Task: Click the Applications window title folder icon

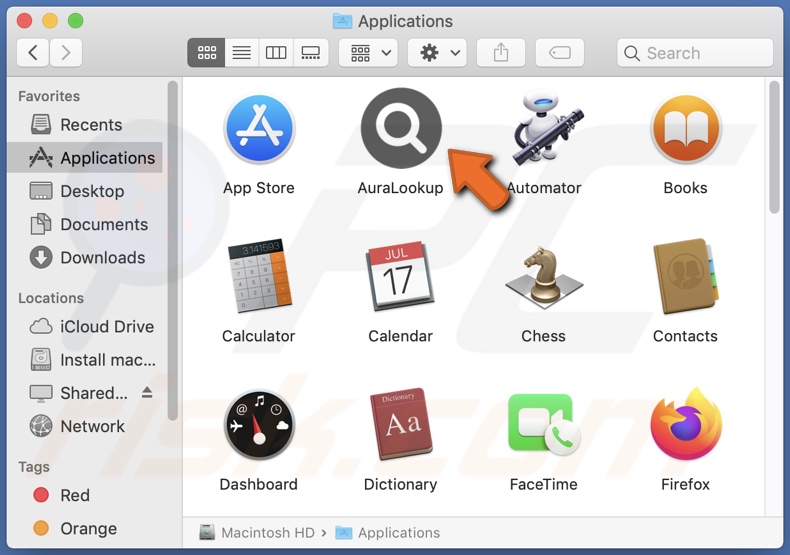Action: pos(343,21)
